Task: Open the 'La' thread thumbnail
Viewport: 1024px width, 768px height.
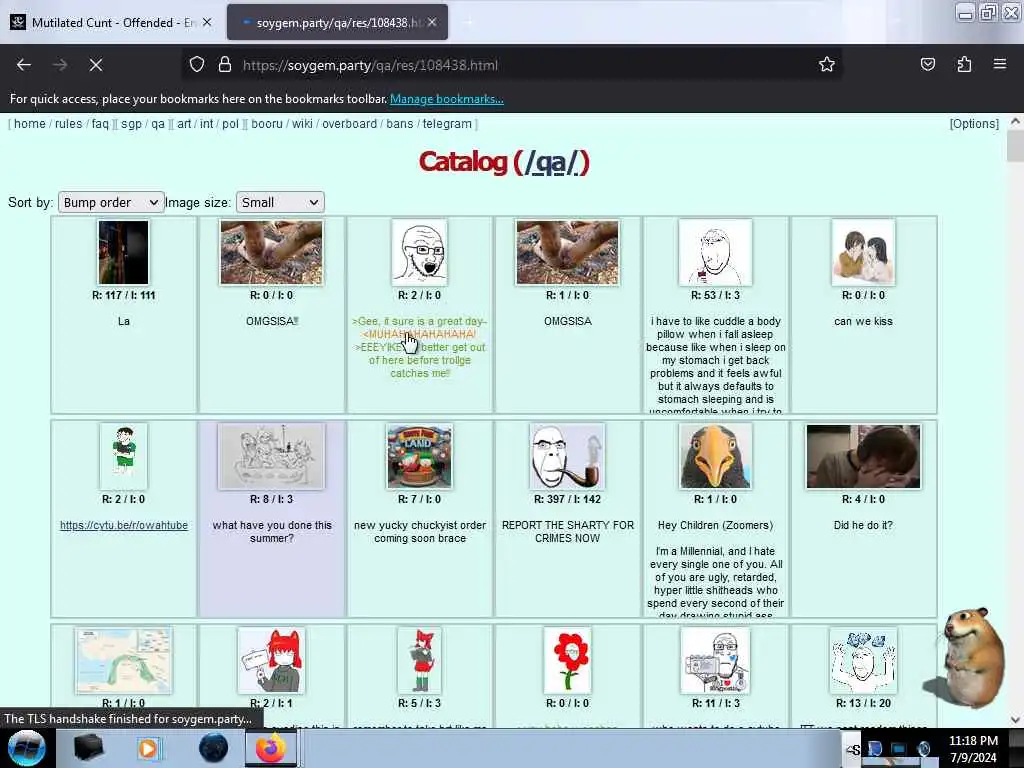Action: [x=123, y=252]
